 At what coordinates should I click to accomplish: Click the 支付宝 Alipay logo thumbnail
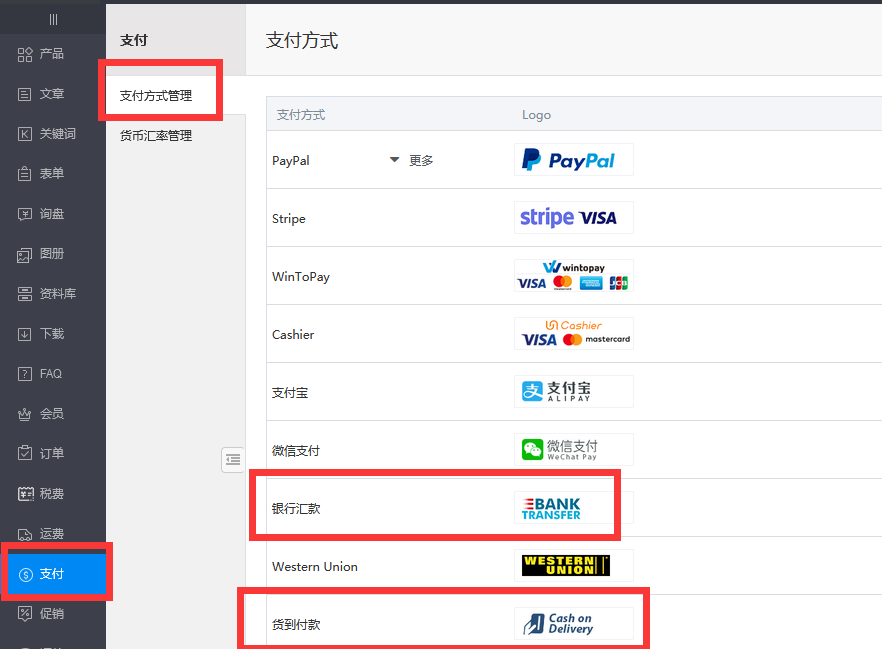point(573,392)
